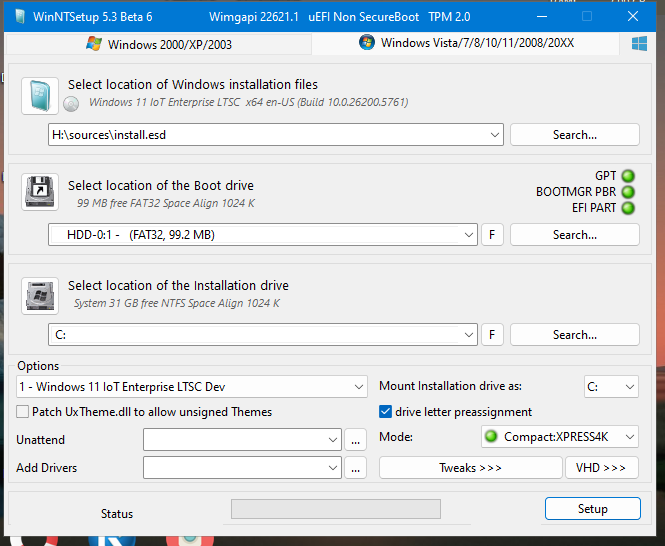The height and width of the screenshot is (546, 665).
Task: Open the Windows 11 IoT edition dropdown
Action: coord(358,386)
